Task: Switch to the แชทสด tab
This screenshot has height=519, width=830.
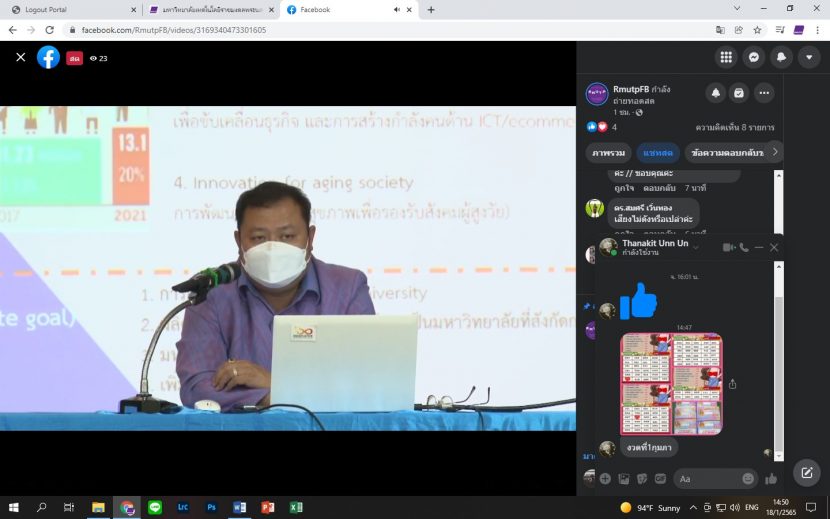Action: click(658, 153)
